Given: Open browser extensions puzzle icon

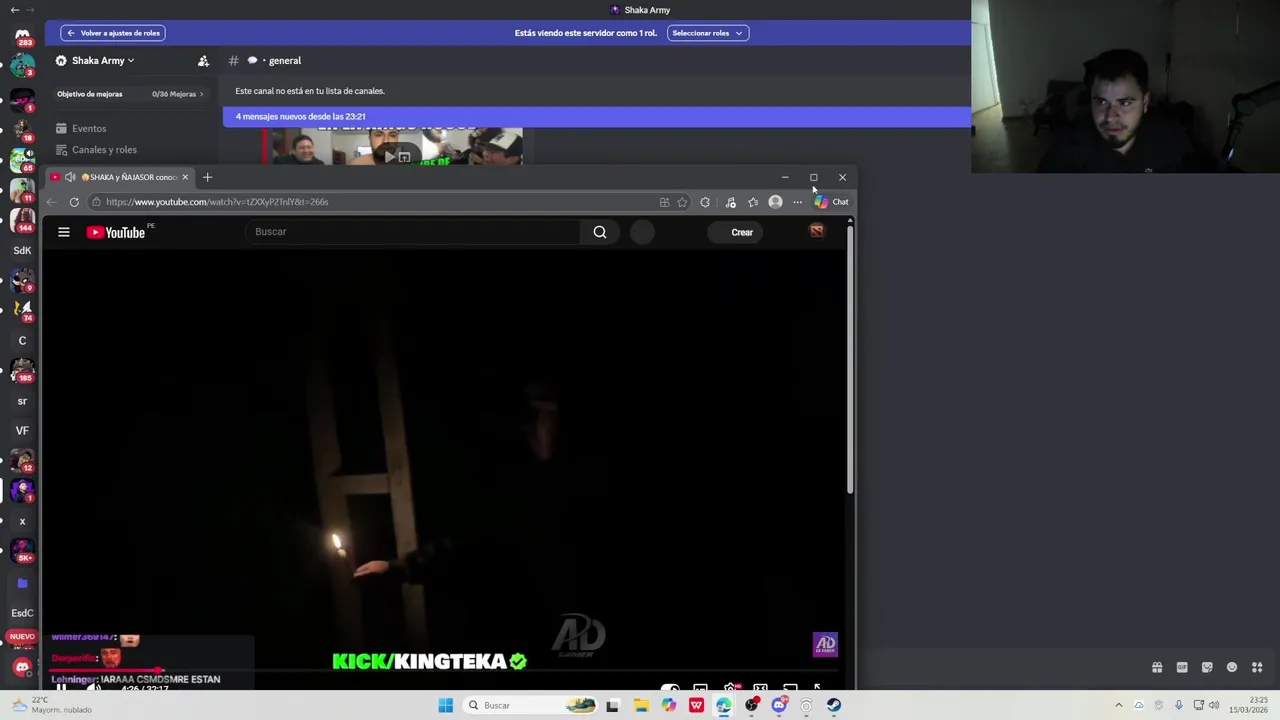Looking at the screenshot, I should click(705, 202).
